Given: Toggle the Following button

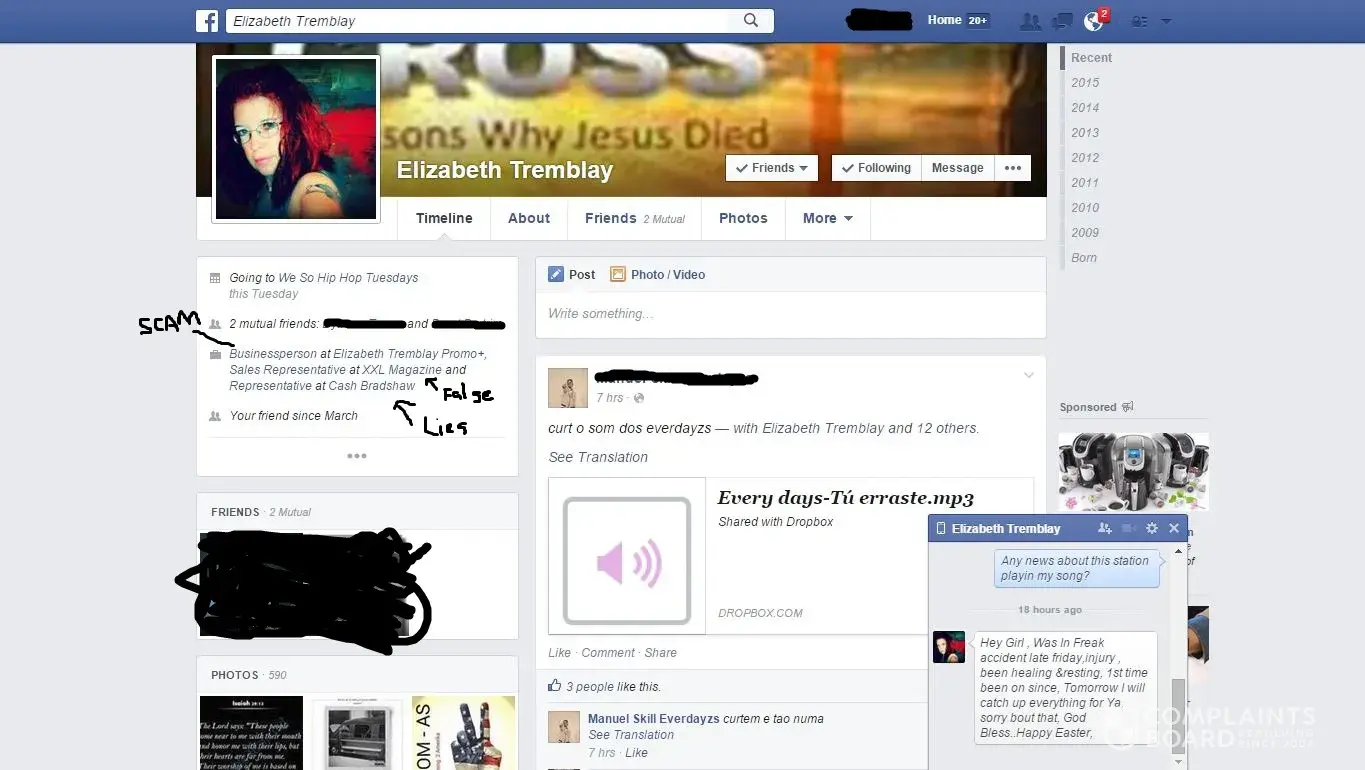Looking at the screenshot, I should (x=876, y=168).
